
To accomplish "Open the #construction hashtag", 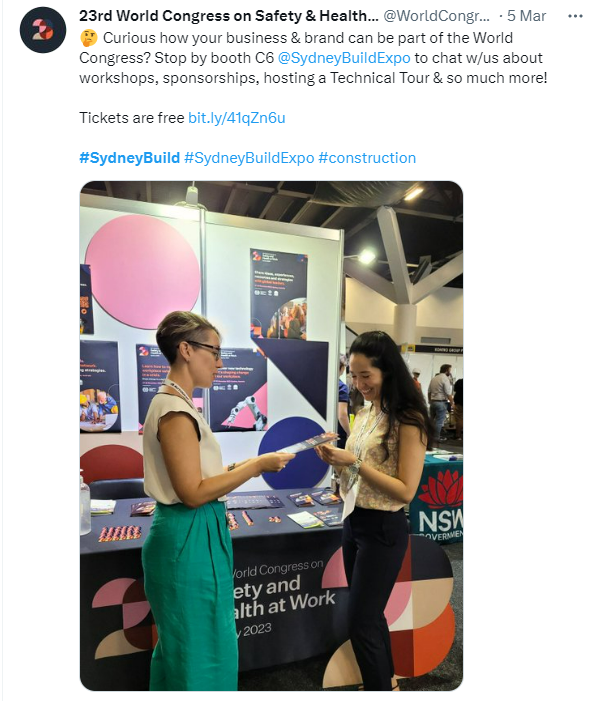I will point(367,158).
